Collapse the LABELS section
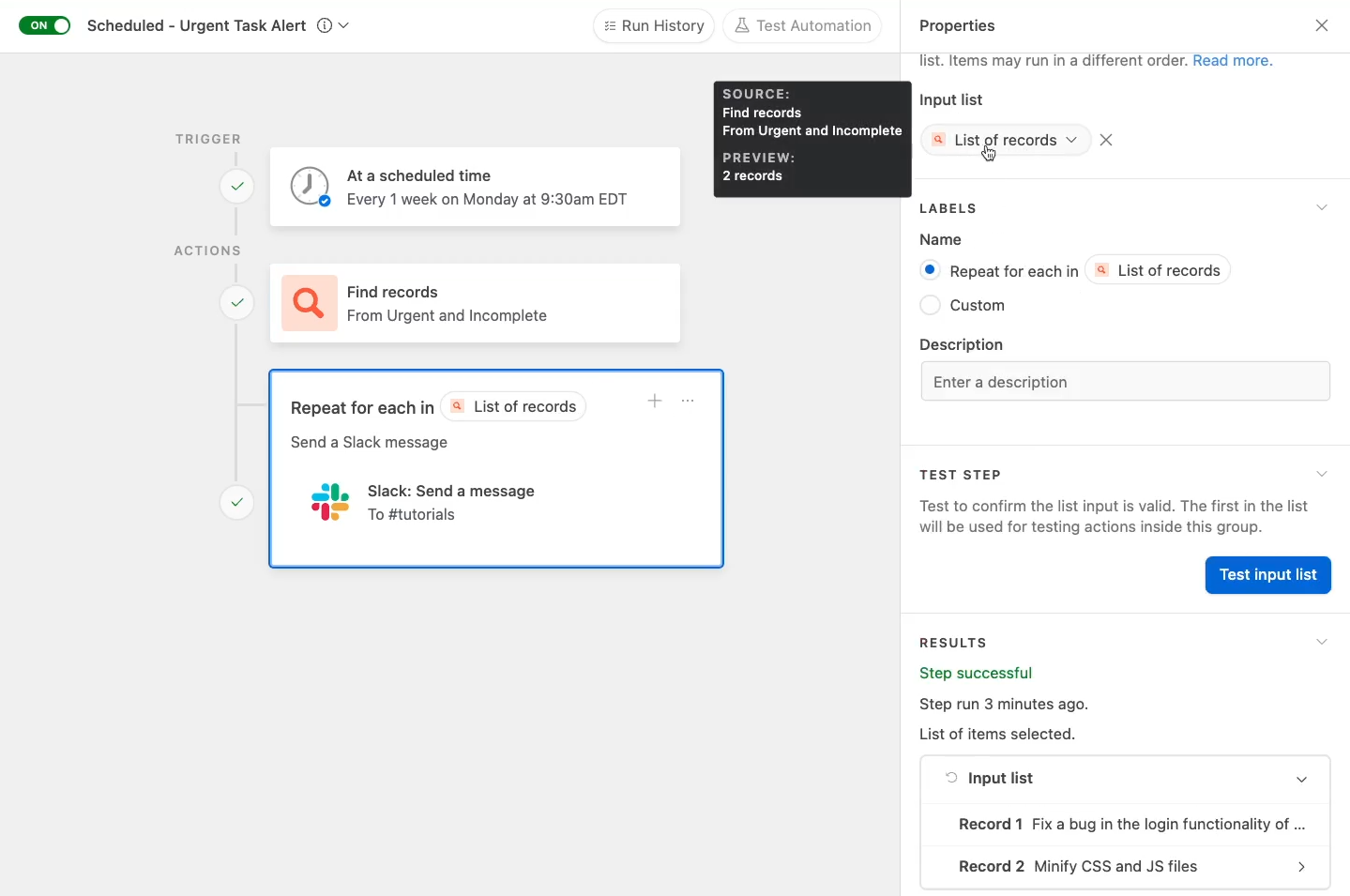 [x=1321, y=207]
